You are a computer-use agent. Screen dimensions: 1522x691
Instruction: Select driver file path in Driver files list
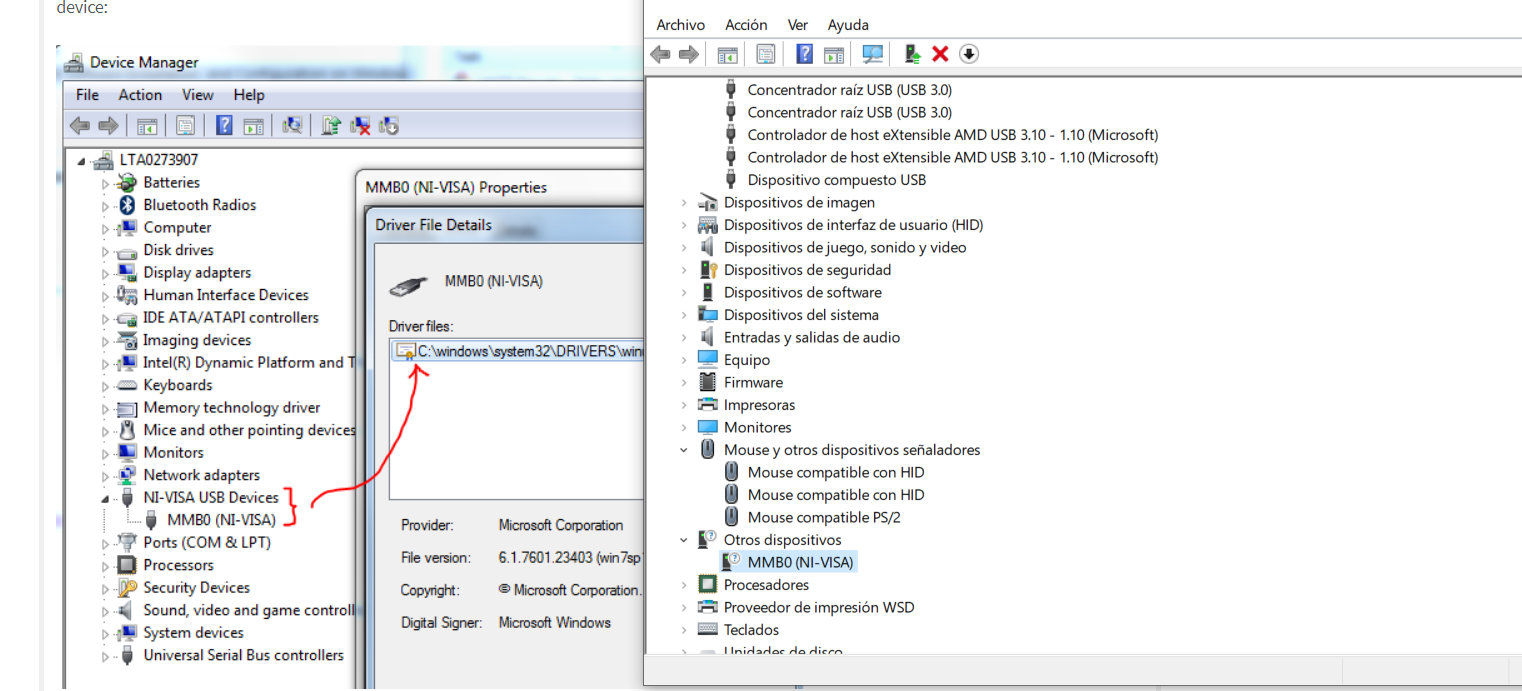517,351
